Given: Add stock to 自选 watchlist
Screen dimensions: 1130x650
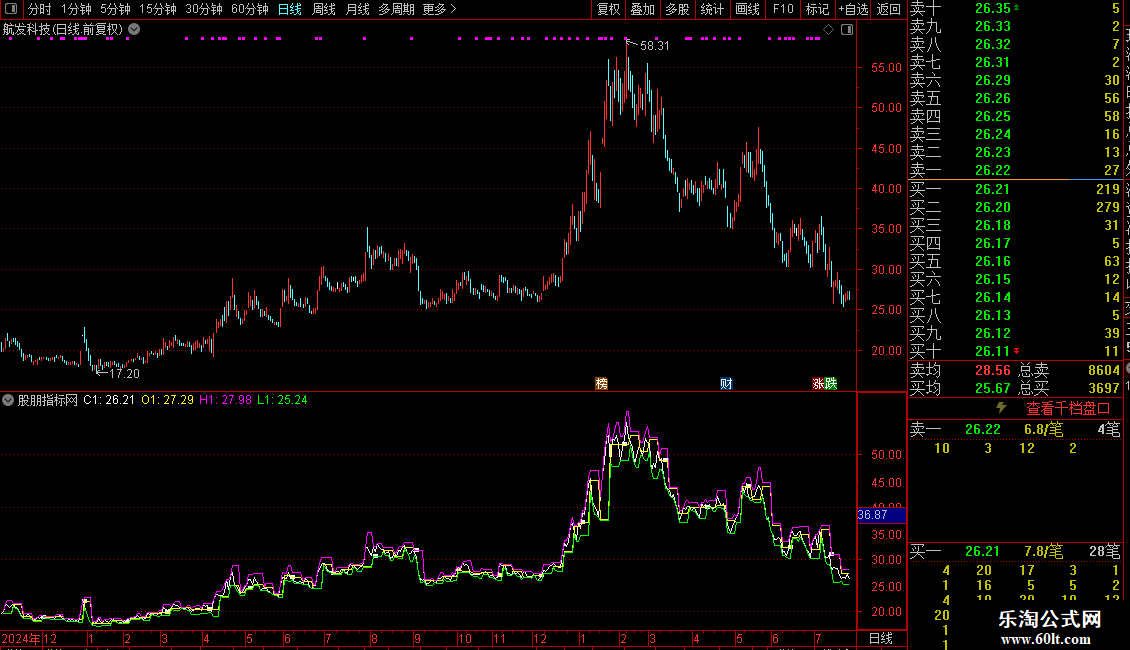Looking at the screenshot, I should coord(854,9).
